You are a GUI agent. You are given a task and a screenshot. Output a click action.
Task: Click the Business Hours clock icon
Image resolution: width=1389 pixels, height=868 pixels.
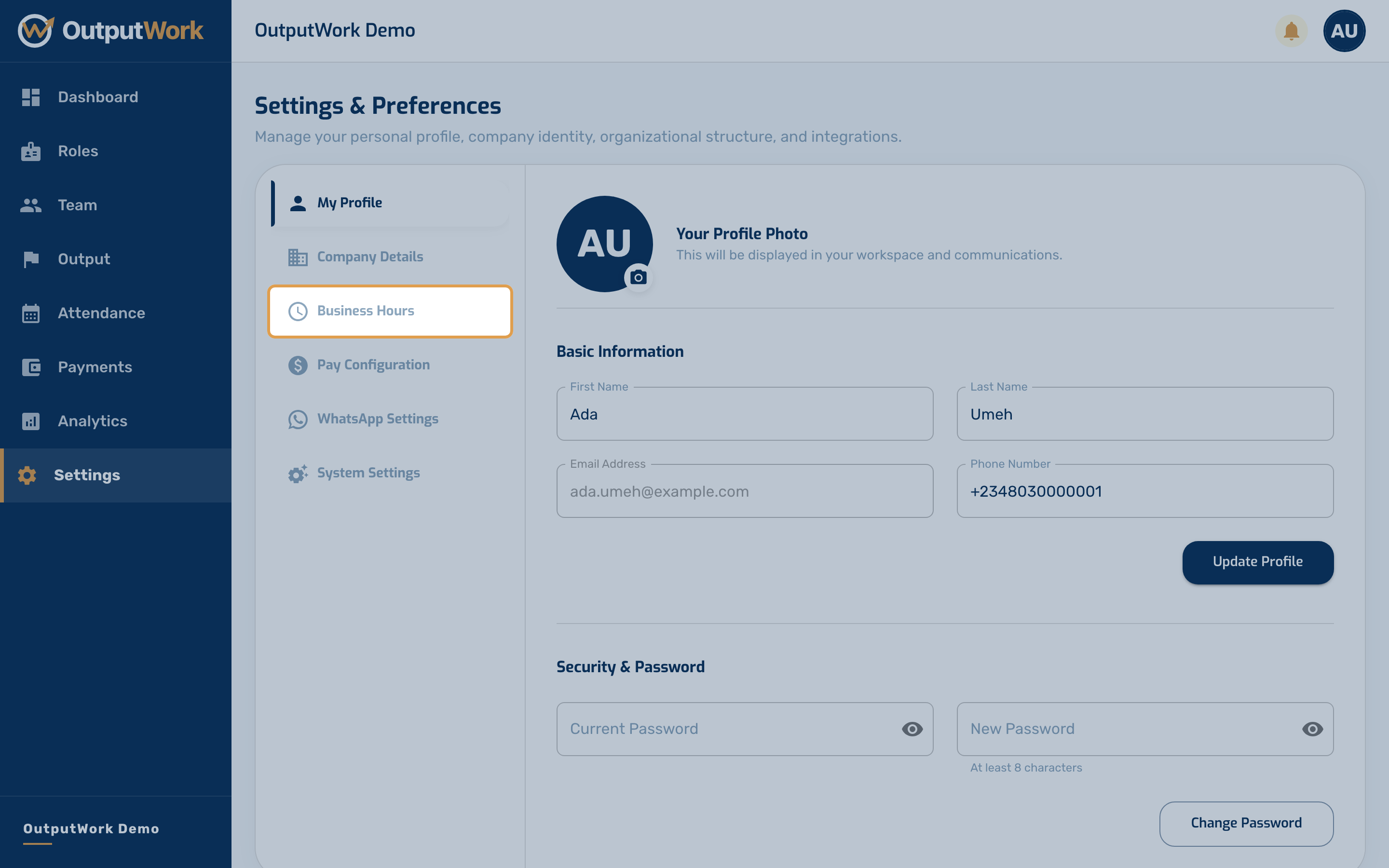pyautogui.click(x=297, y=311)
